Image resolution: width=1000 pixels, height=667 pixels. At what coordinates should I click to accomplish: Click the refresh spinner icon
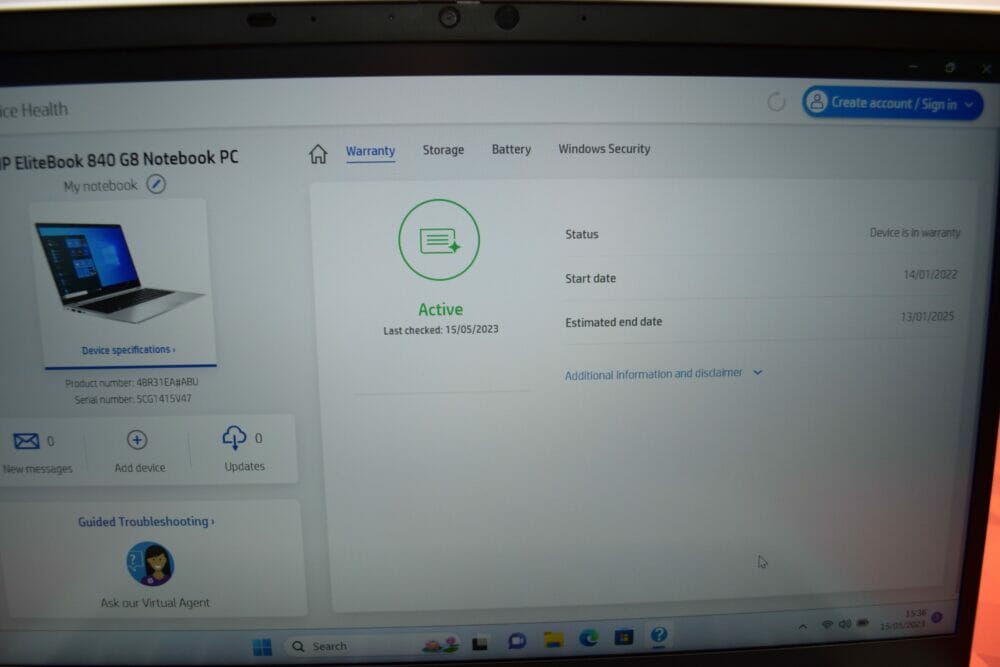click(x=776, y=101)
